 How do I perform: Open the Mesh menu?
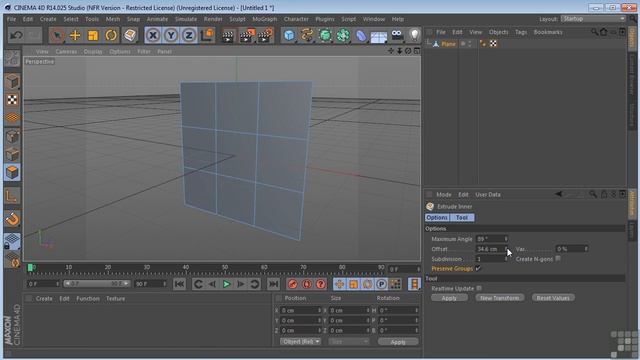pos(113,19)
